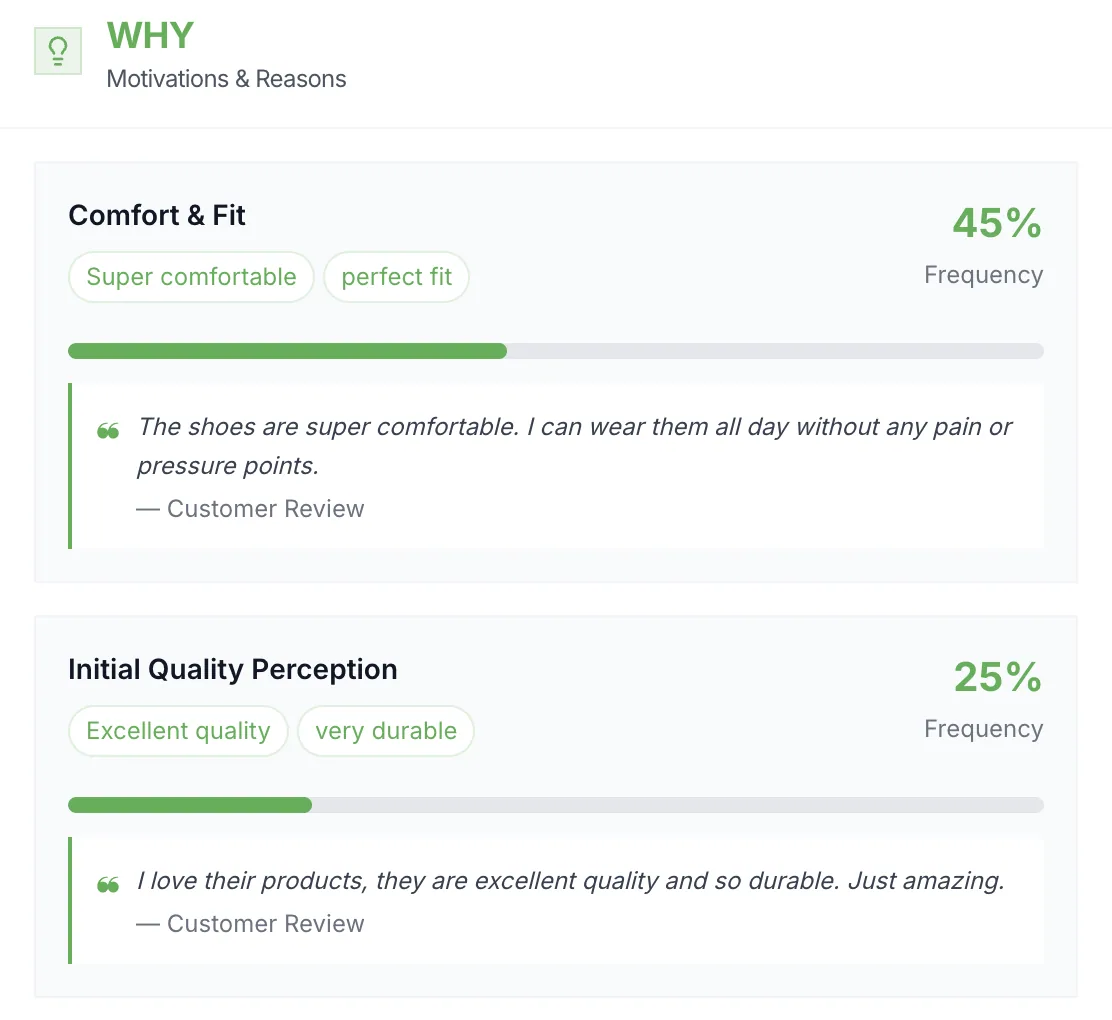Select the "very durable" tag
1112x1020 pixels.
(386, 731)
